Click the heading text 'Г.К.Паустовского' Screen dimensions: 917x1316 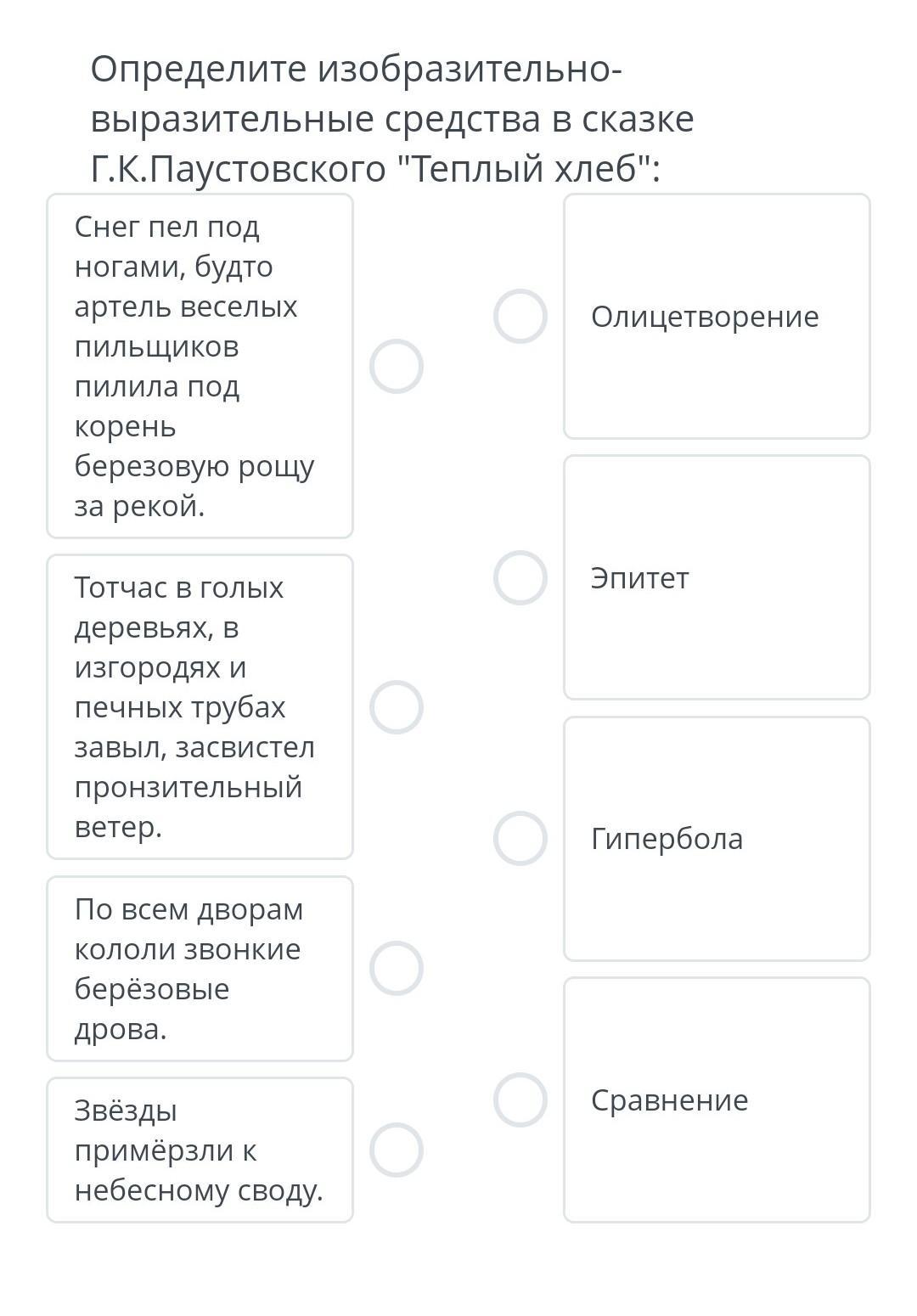[x=239, y=170]
